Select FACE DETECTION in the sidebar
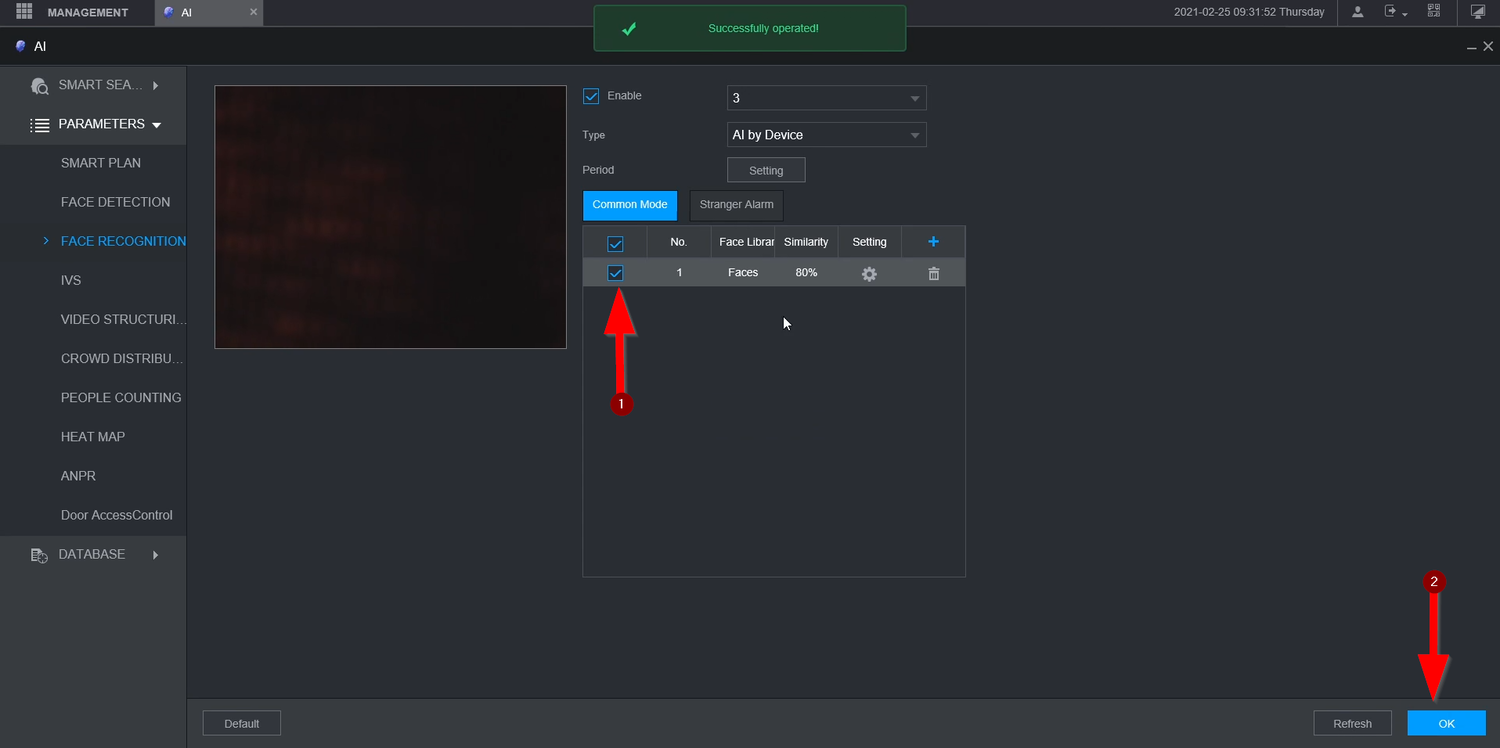This screenshot has width=1500, height=748. (115, 202)
